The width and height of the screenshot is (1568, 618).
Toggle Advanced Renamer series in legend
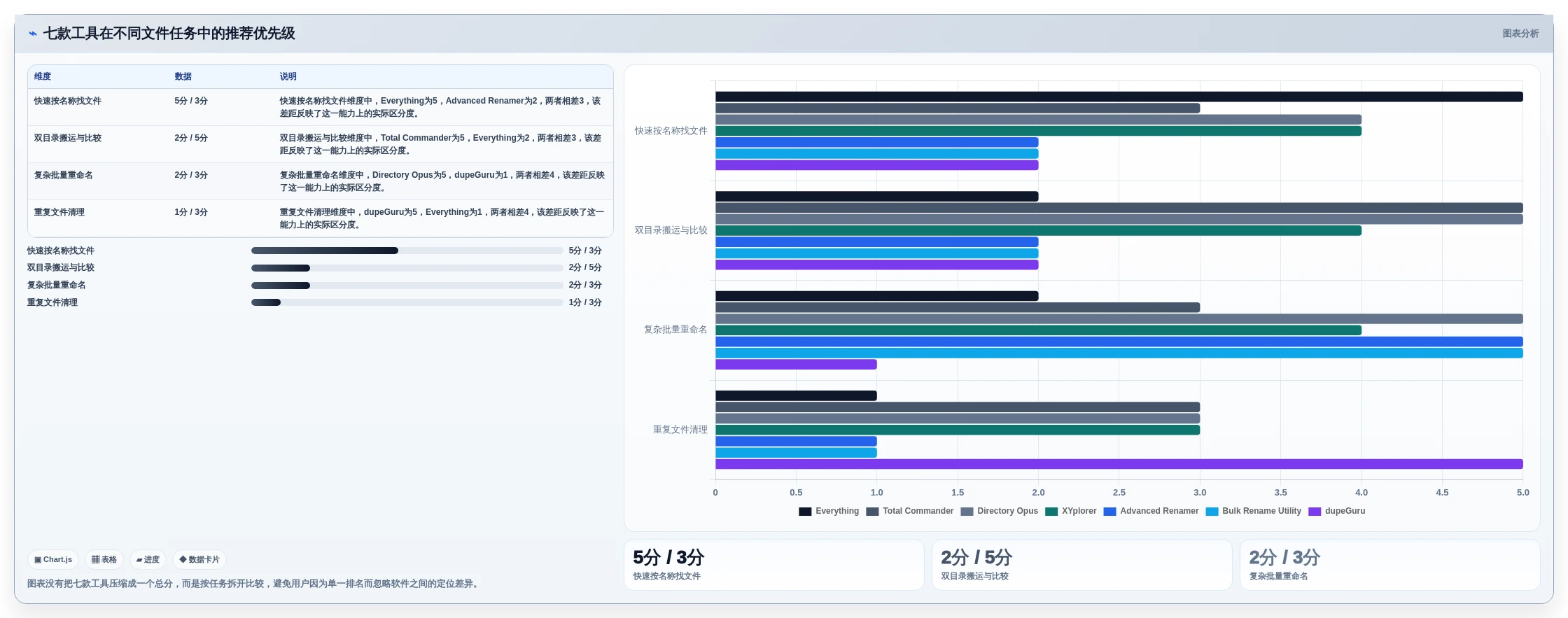[x=1151, y=511]
